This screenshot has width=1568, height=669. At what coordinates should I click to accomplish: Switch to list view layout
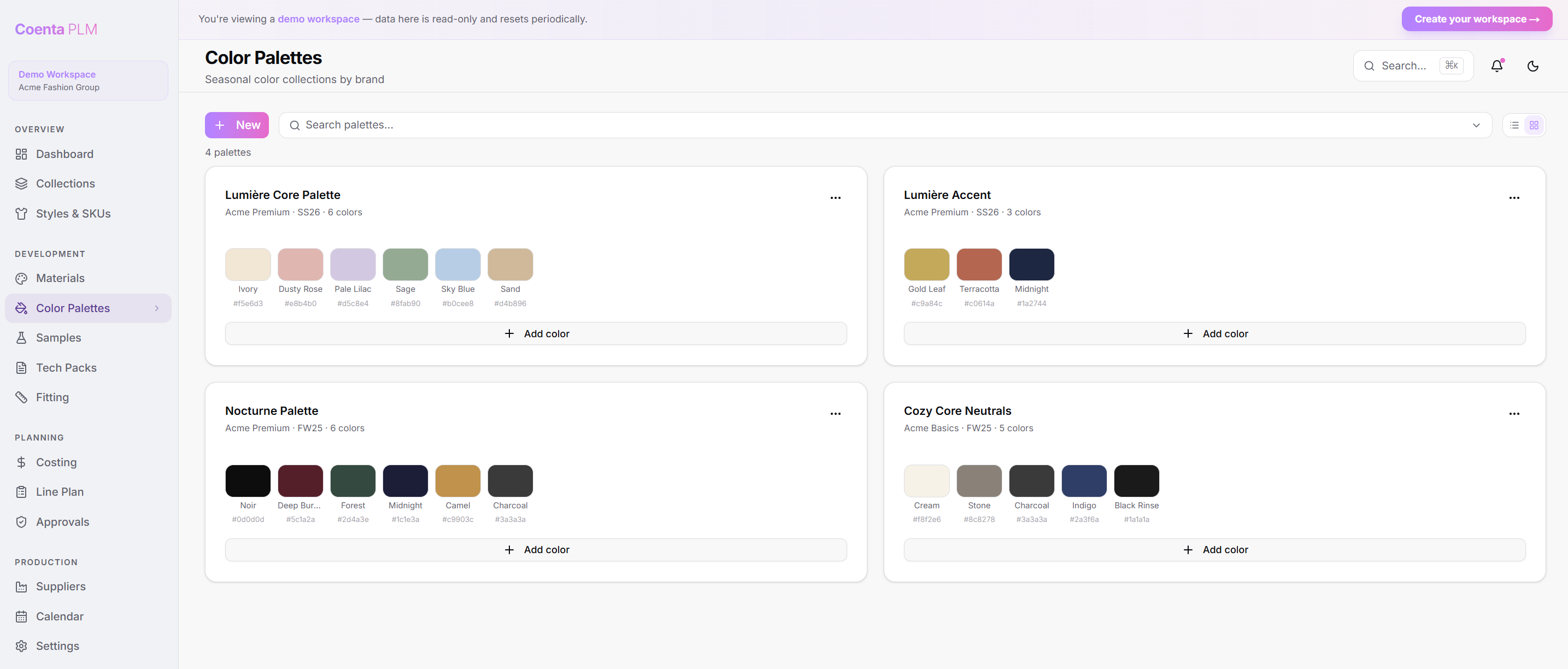pyautogui.click(x=1514, y=125)
